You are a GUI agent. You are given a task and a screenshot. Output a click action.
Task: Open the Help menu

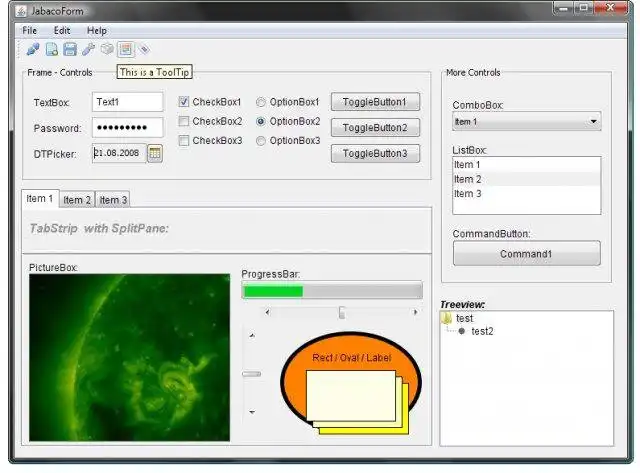pyautogui.click(x=97, y=31)
